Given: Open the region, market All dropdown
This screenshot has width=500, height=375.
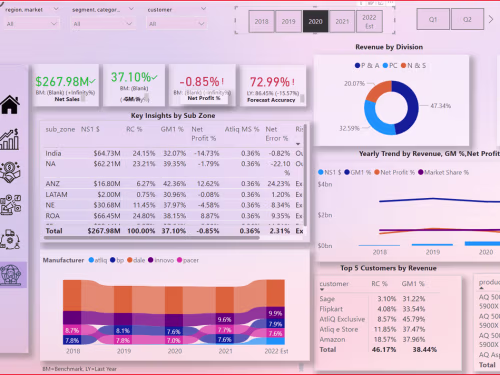Looking at the screenshot, I should pyautogui.click(x=32, y=24).
